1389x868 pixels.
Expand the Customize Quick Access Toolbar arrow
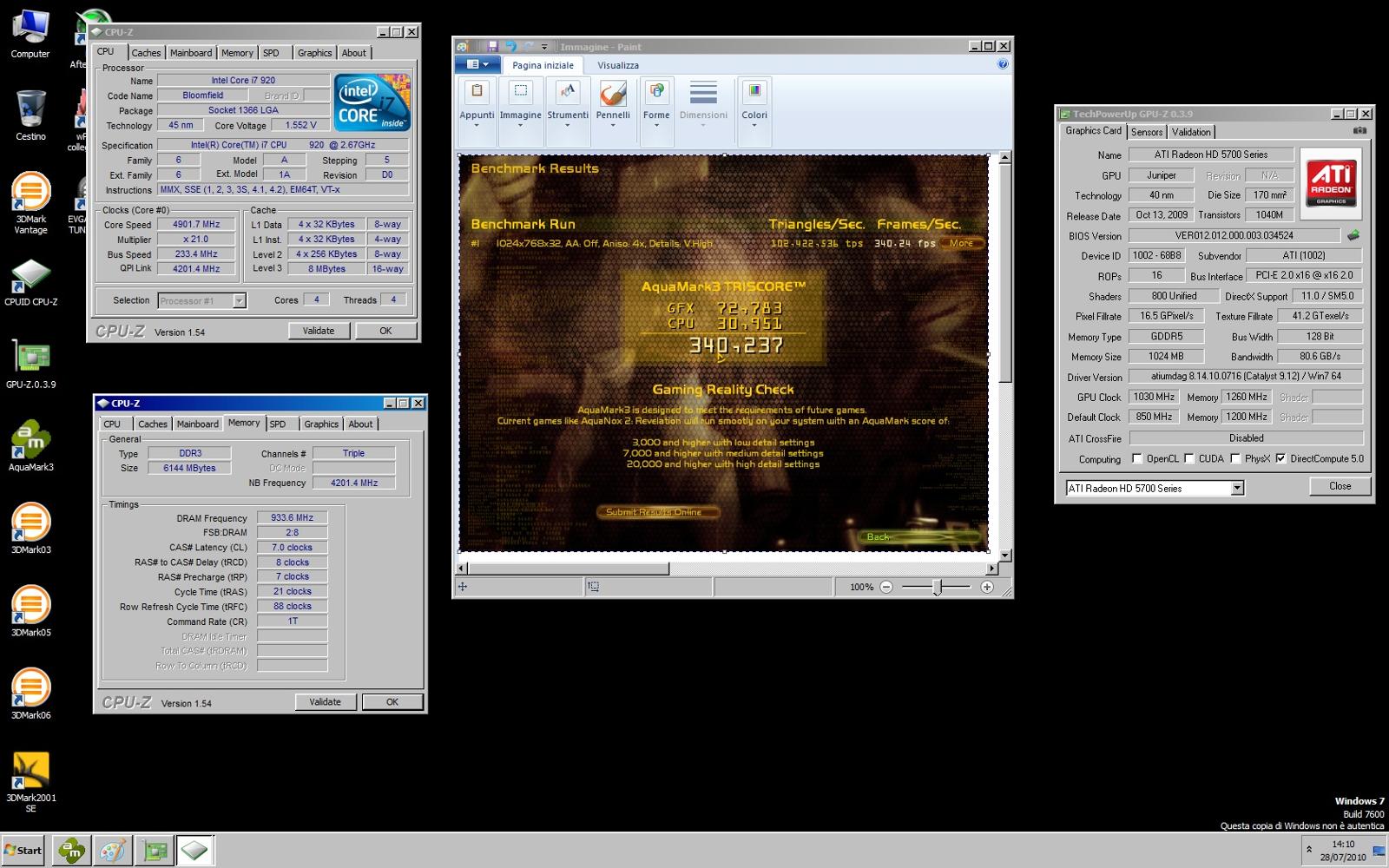(544, 47)
